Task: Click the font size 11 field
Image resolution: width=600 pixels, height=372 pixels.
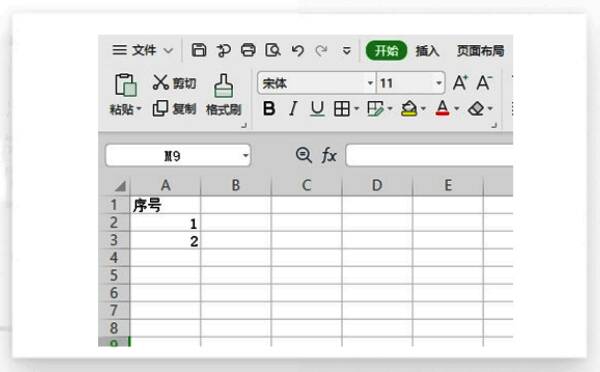Action: coord(406,83)
